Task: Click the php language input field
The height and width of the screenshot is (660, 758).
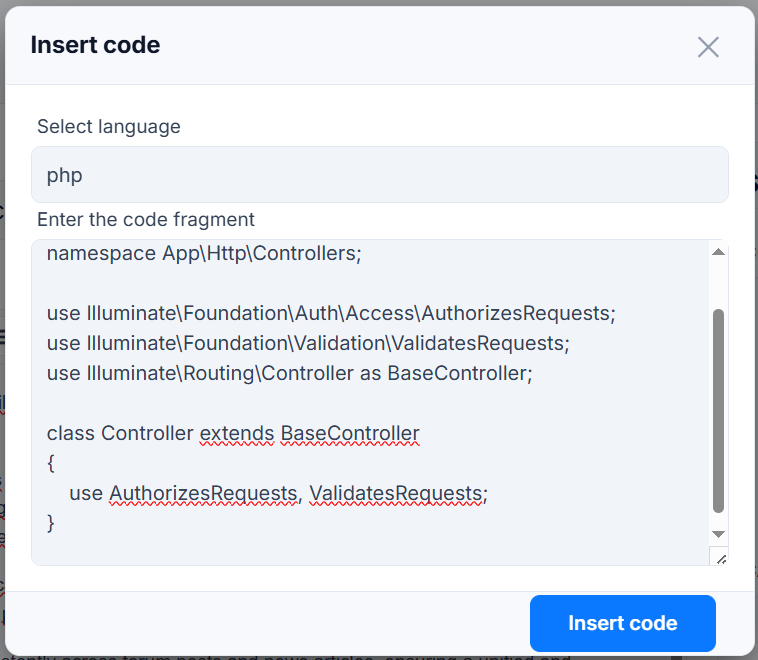Action: click(x=379, y=175)
